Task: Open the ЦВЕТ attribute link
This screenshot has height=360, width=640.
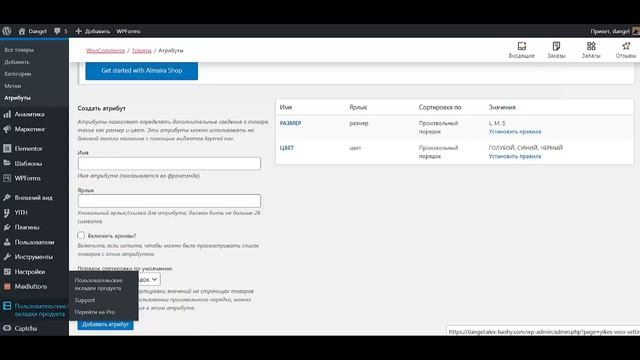Action: coord(287,148)
